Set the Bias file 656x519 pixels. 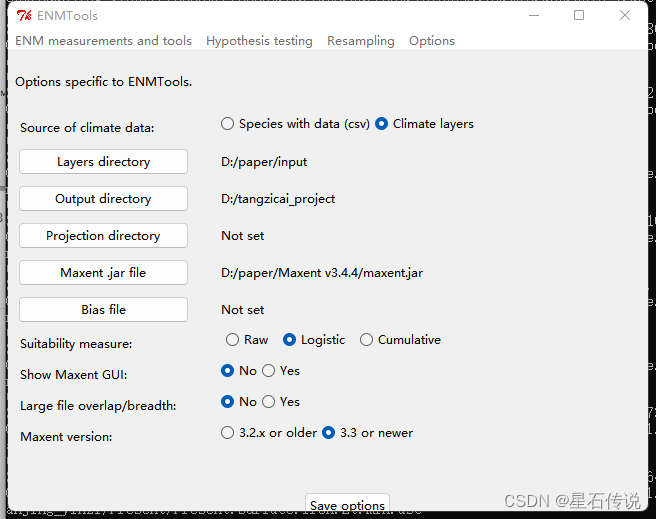tap(103, 309)
